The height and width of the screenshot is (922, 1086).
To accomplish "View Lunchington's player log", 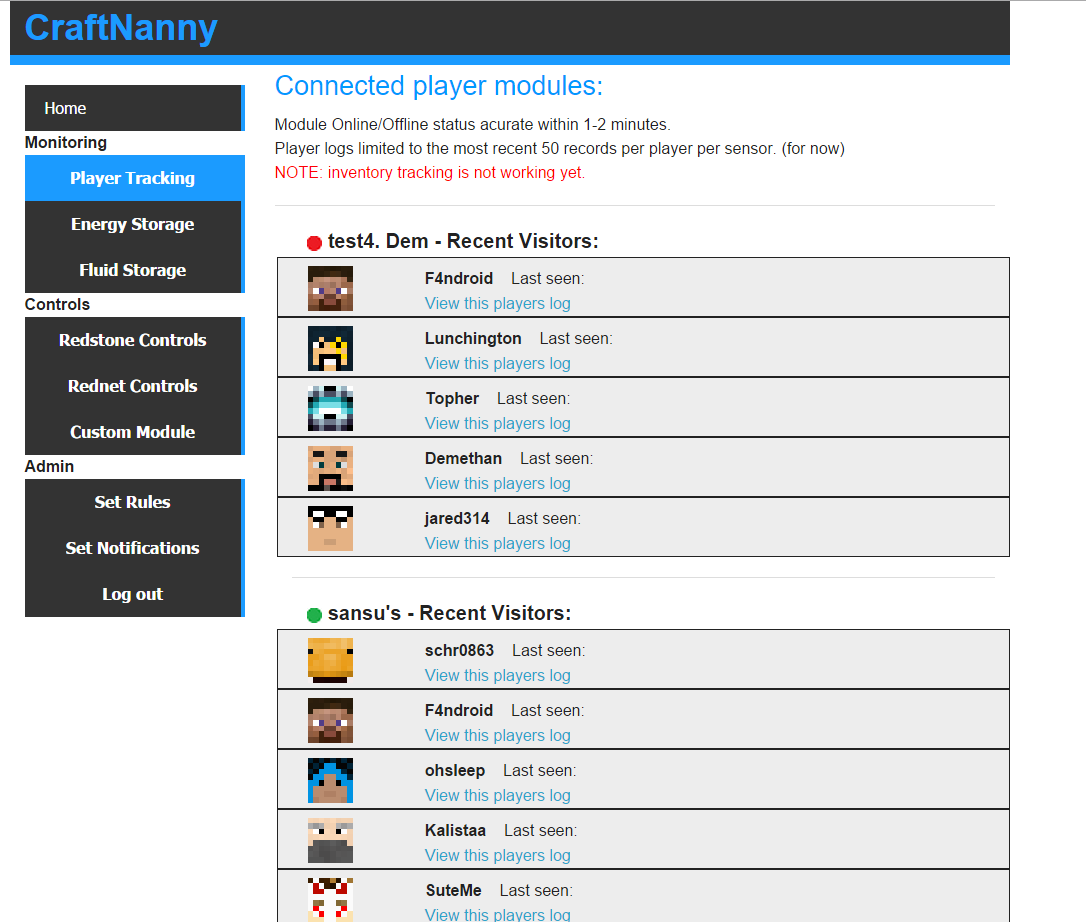I will [x=497, y=364].
